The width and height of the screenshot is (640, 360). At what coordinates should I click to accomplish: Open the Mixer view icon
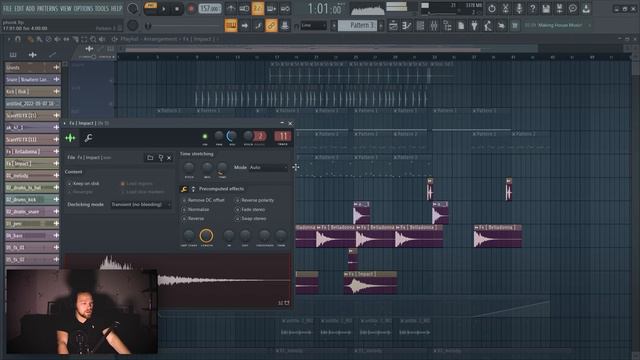point(433,26)
